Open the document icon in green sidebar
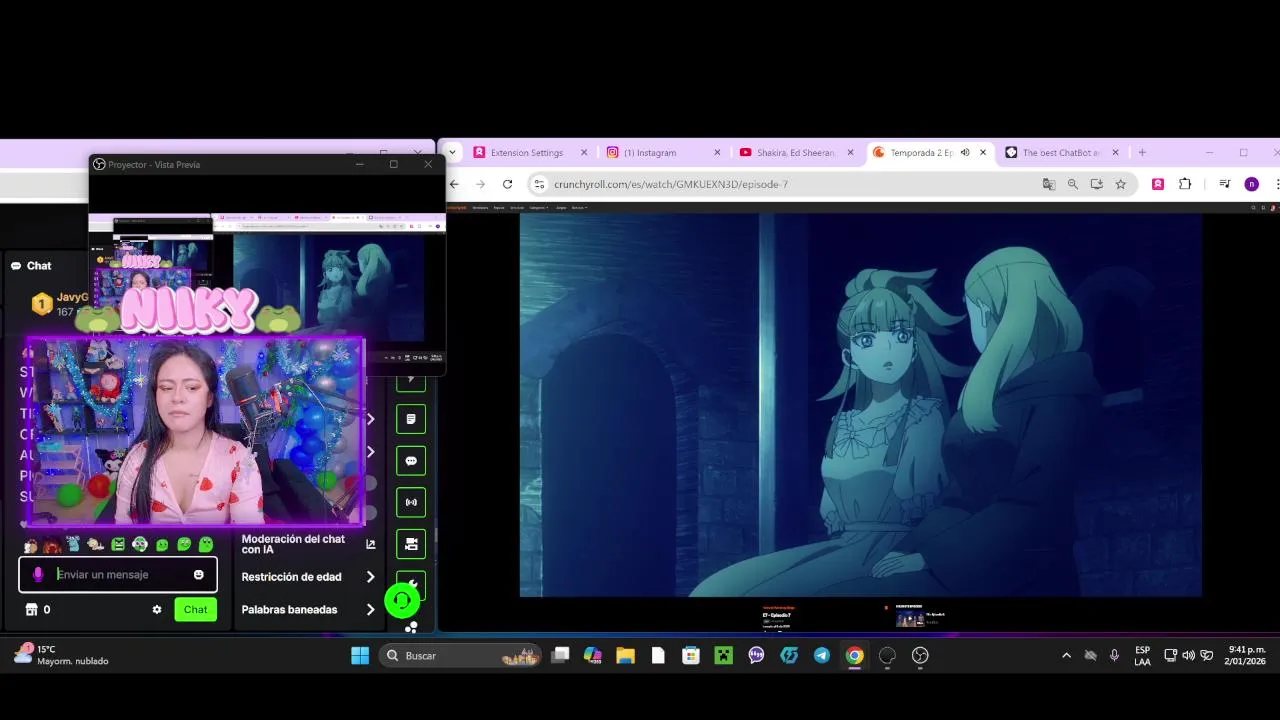Viewport: 1280px width, 720px height. coord(411,419)
